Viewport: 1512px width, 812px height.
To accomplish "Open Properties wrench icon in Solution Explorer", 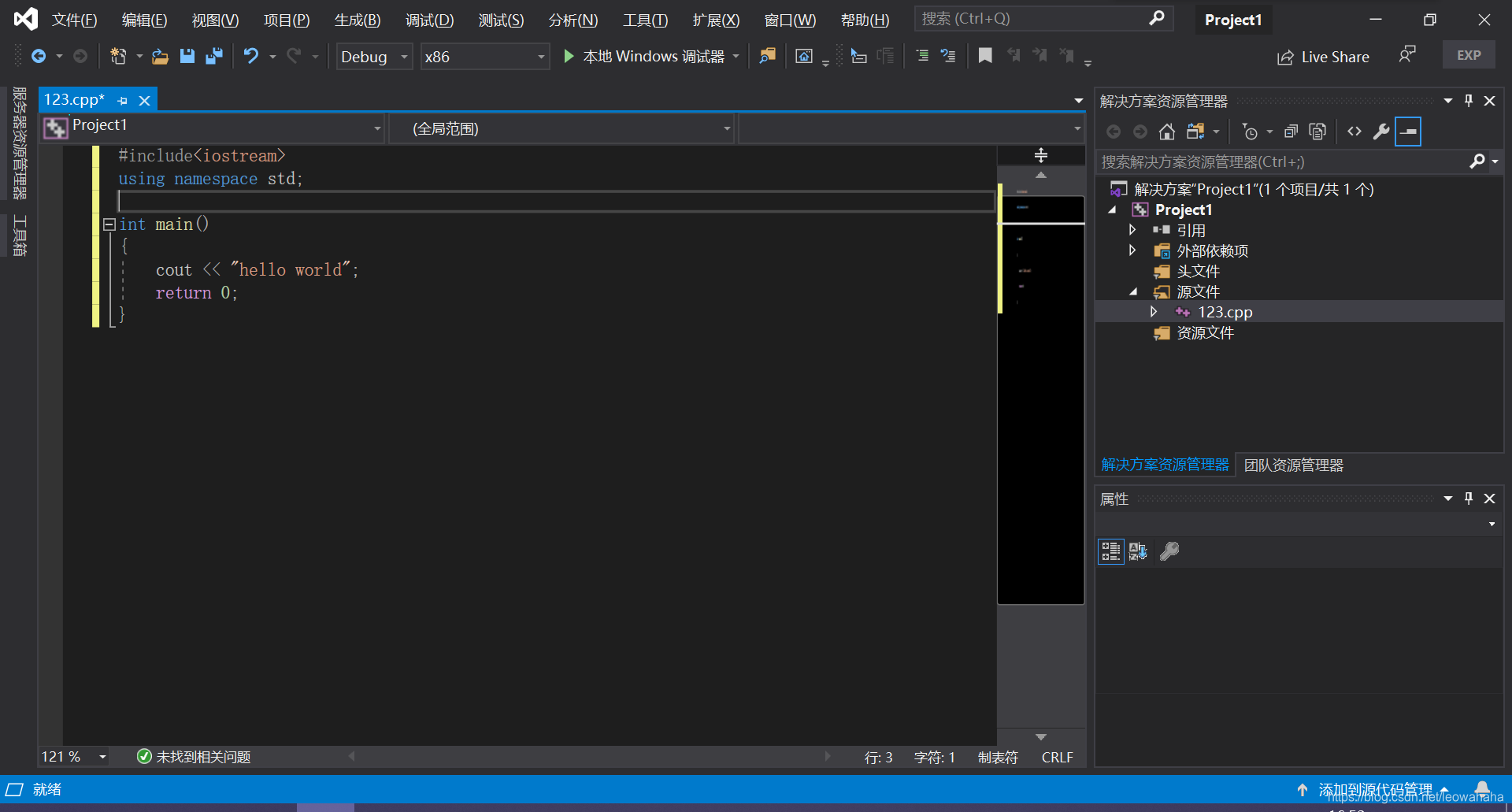I will pyautogui.click(x=1381, y=132).
